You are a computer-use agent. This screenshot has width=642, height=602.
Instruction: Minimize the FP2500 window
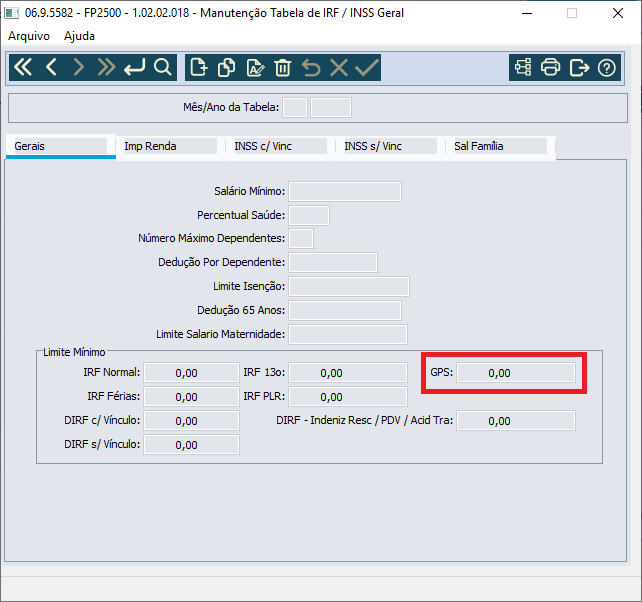[x=527, y=13]
